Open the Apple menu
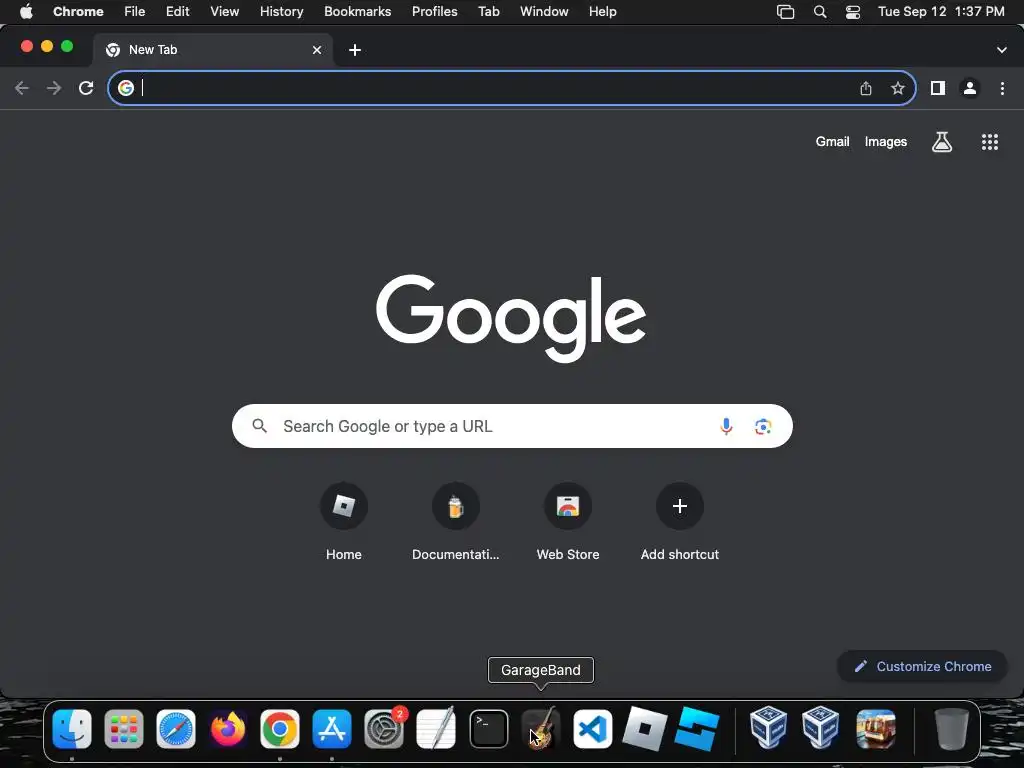1024x768 pixels. click(26, 12)
